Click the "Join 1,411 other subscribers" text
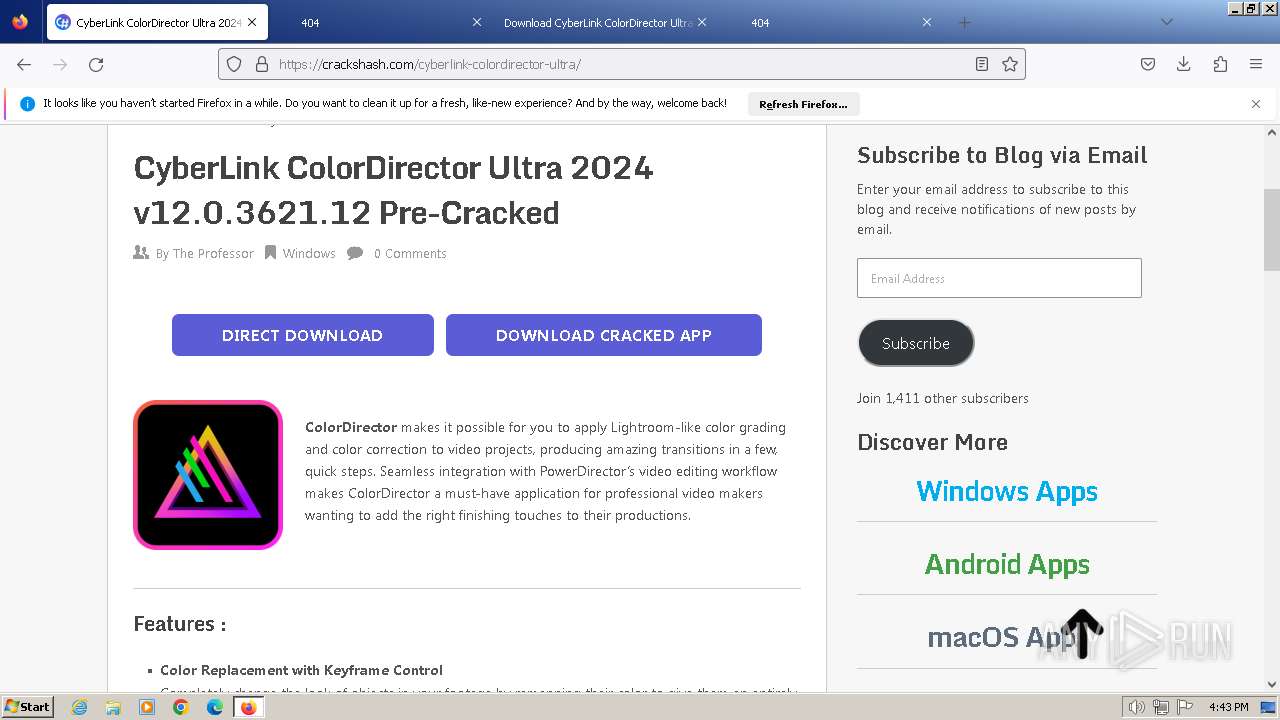This screenshot has width=1280, height=720. coord(942,398)
